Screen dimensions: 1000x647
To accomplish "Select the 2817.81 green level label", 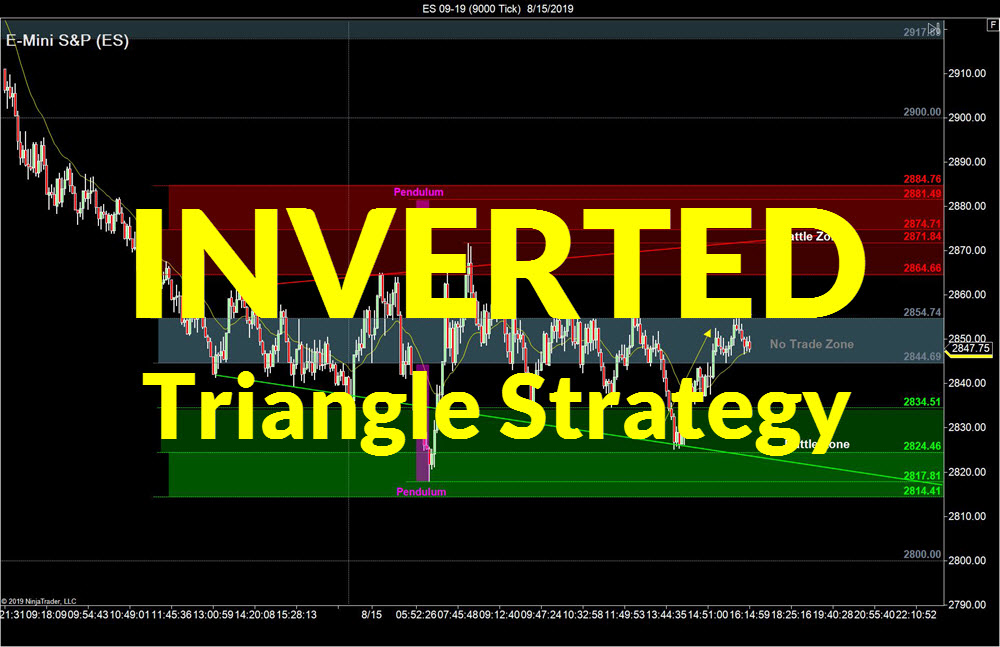I will tap(922, 475).
